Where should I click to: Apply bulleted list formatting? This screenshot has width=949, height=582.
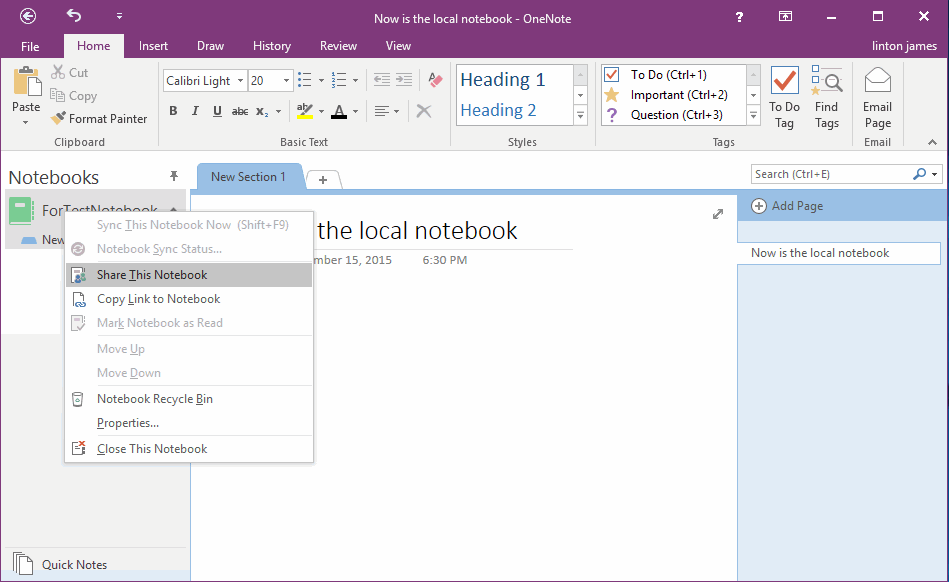pyautogui.click(x=305, y=80)
